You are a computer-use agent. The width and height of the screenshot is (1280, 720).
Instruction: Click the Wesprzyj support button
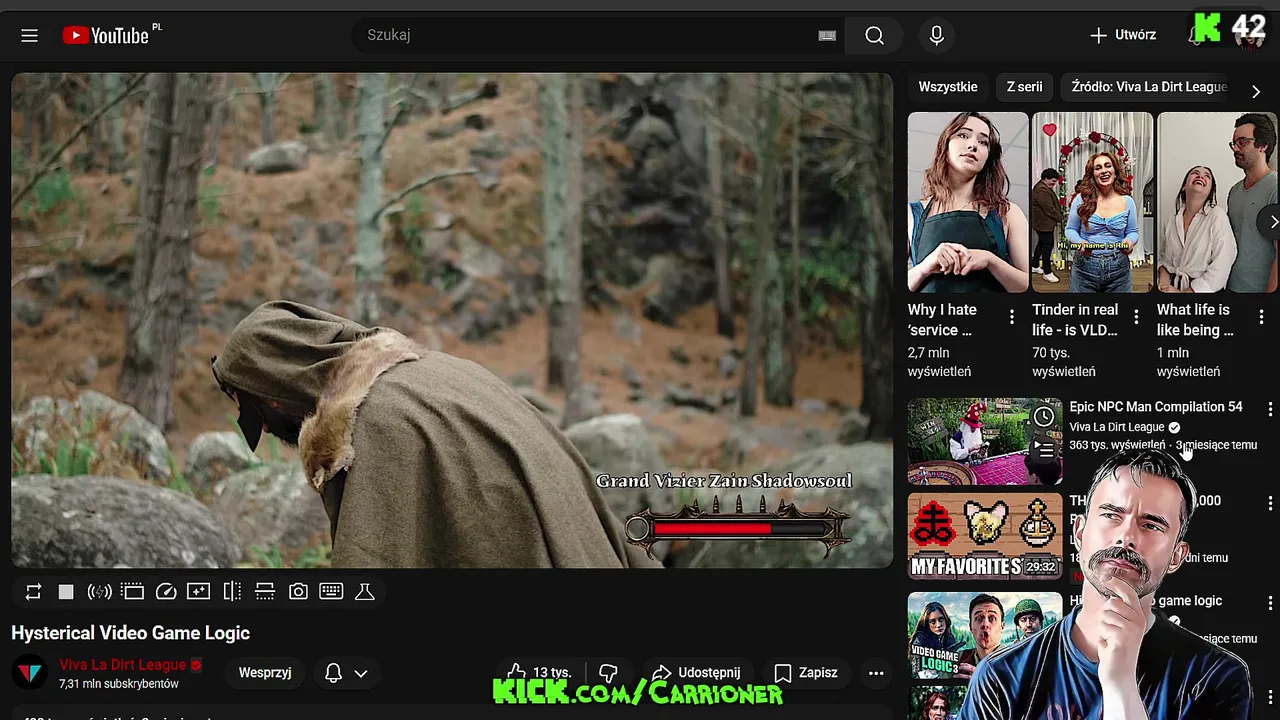(x=265, y=673)
